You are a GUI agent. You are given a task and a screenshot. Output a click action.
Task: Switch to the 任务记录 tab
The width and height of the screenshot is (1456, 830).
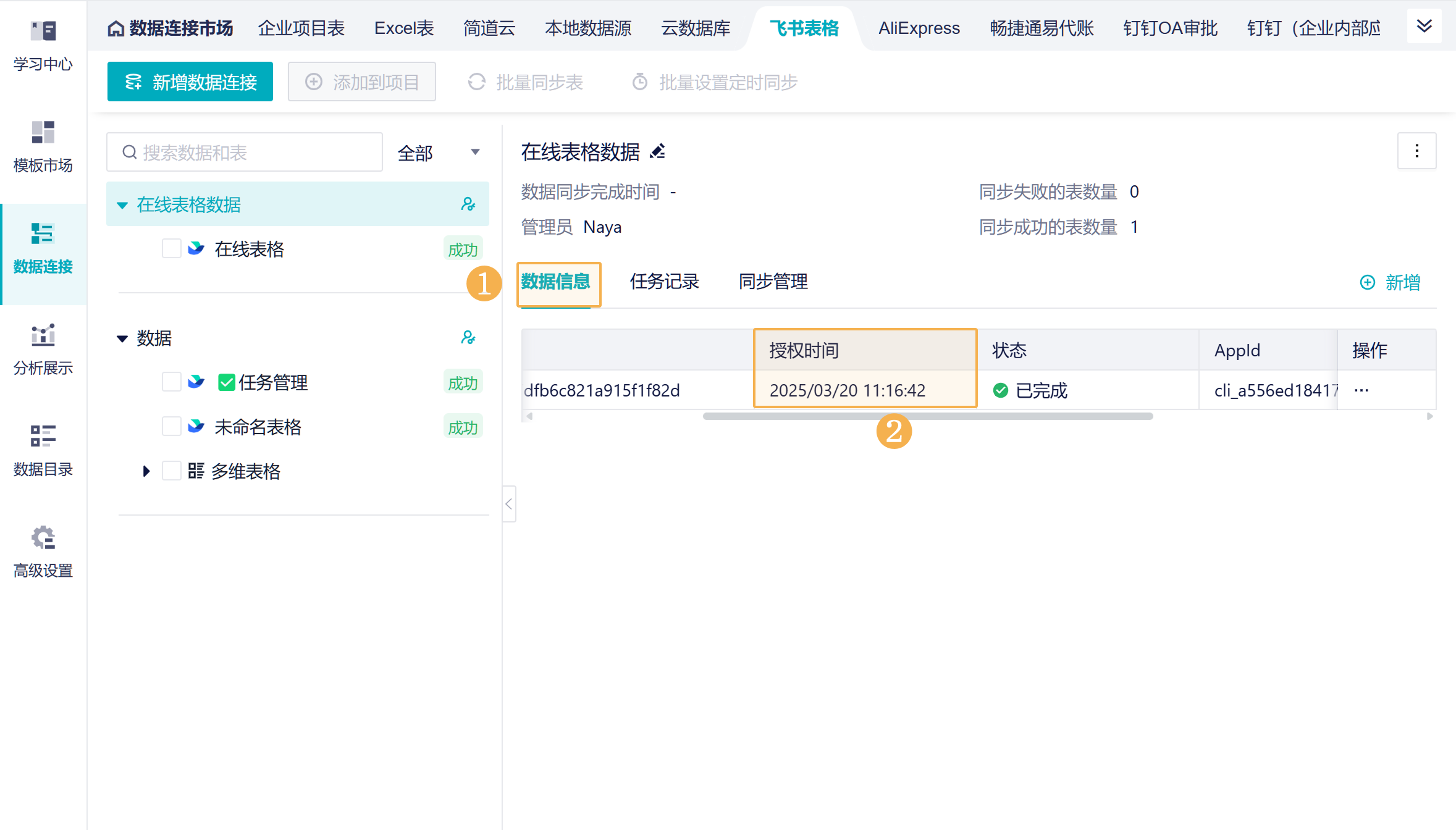tap(664, 282)
